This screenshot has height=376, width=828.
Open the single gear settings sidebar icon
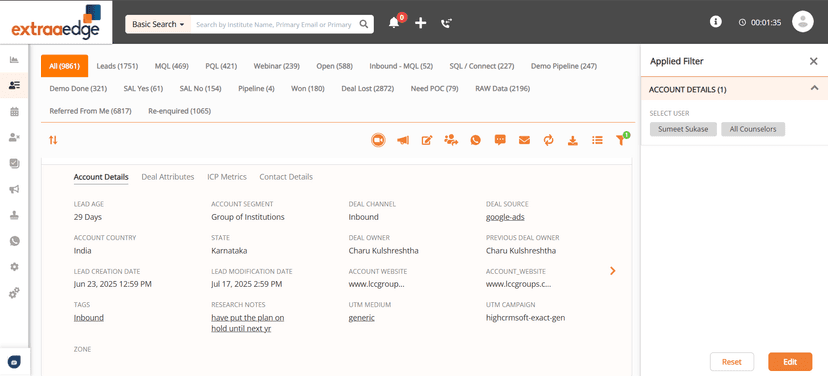tap(14, 267)
